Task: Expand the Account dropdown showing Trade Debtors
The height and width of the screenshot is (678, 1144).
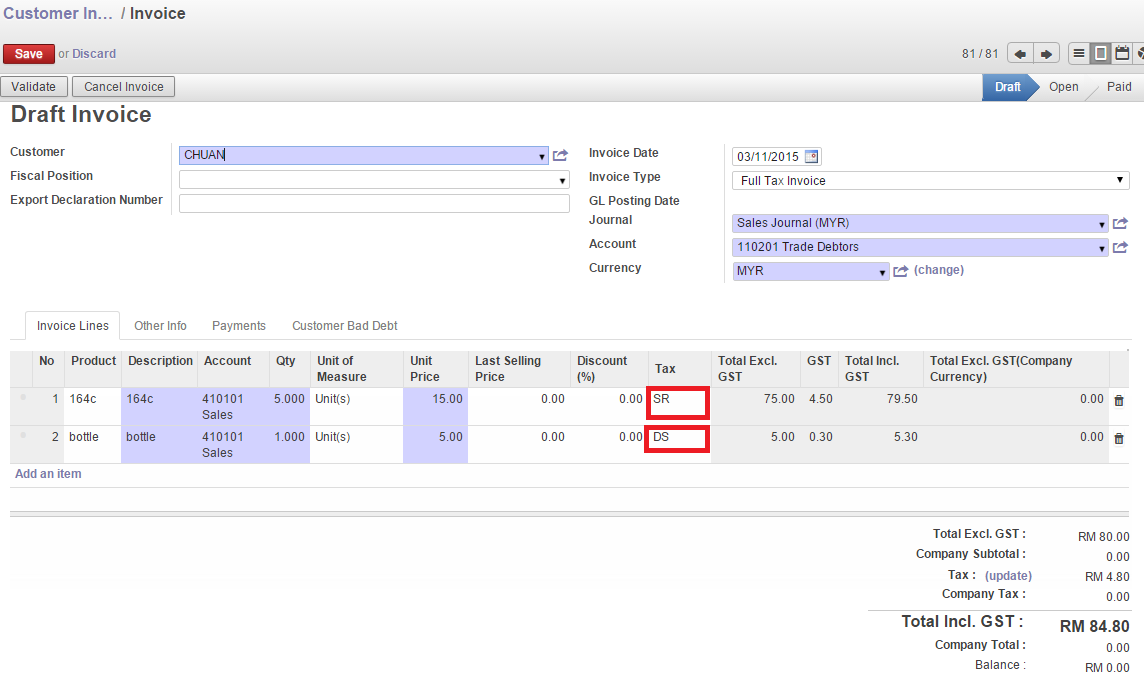Action: [x=1100, y=247]
